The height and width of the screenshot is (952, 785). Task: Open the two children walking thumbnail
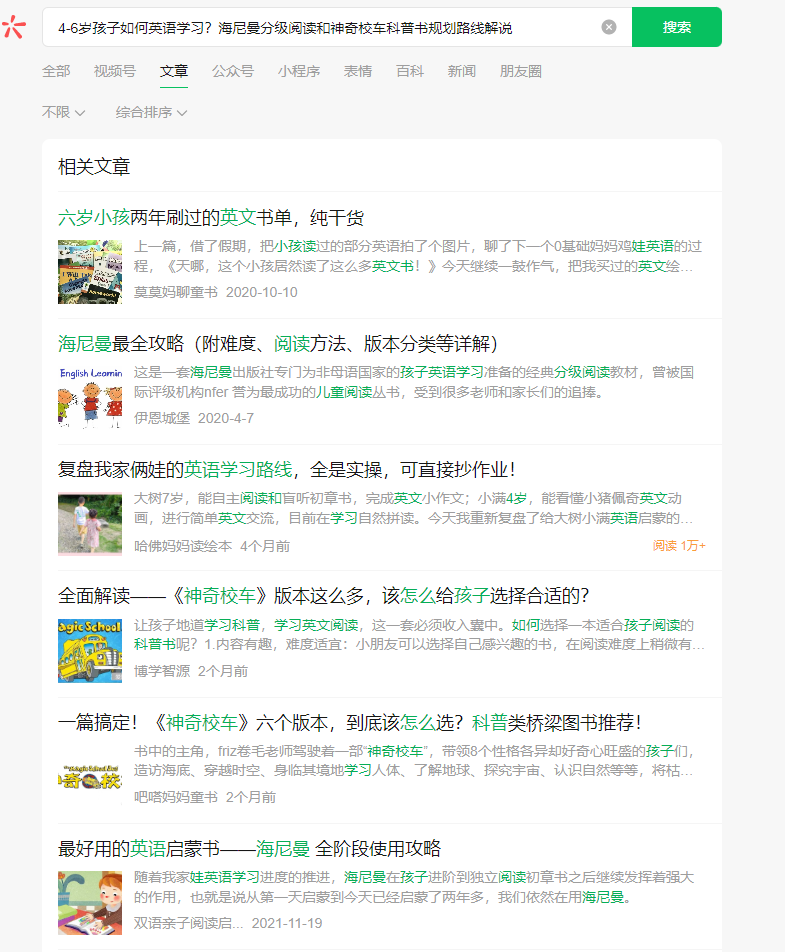(90, 524)
